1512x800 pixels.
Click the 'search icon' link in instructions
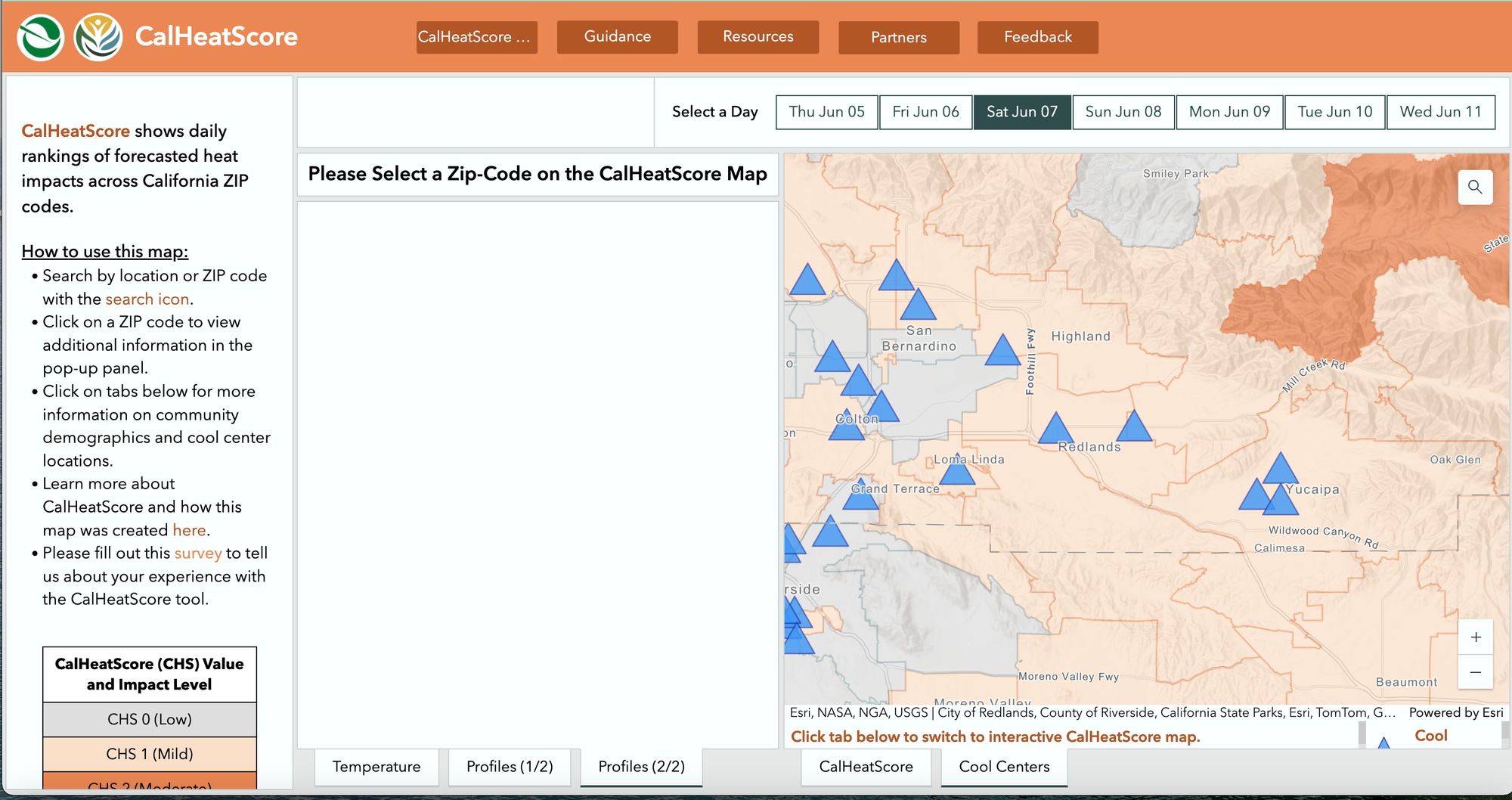[147, 299]
